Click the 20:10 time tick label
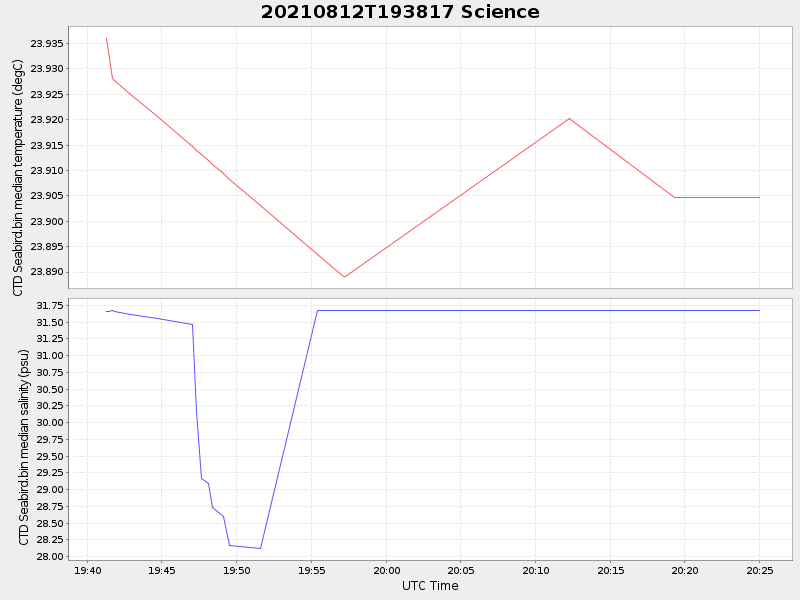800x600 pixels. pyautogui.click(x=536, y=570)
